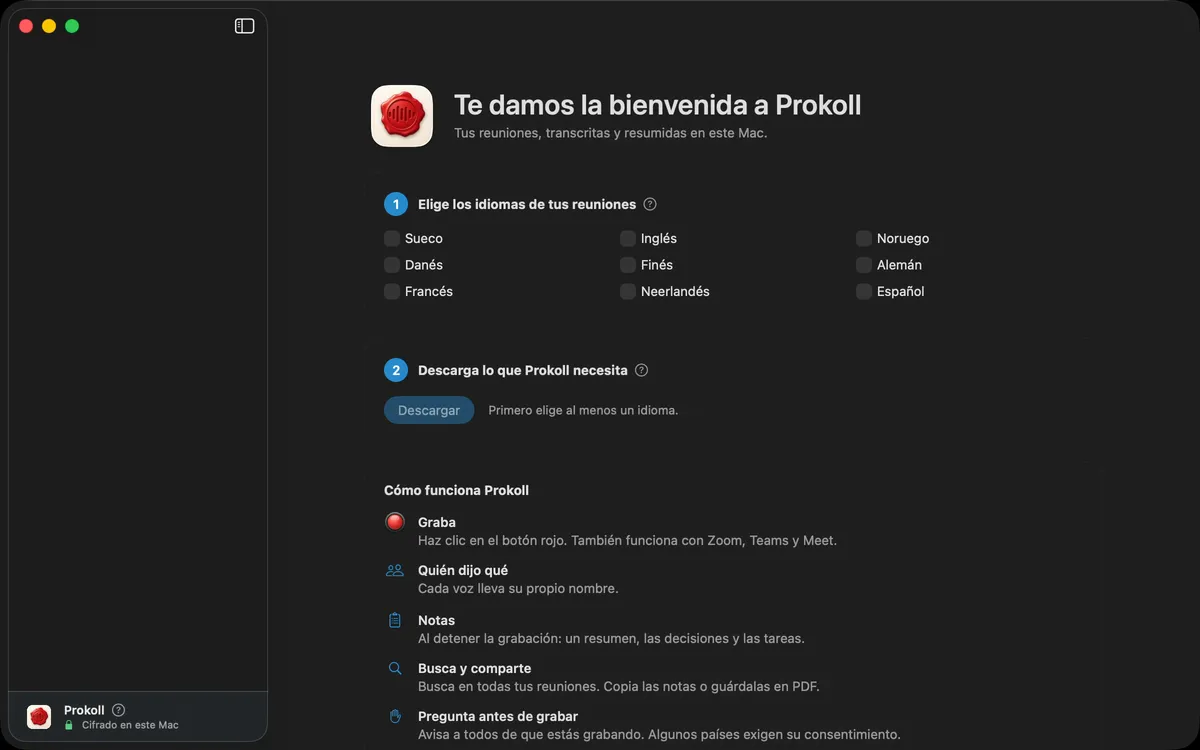Click the 'Cómo funciona Prokoll' heading

[456, 490]
